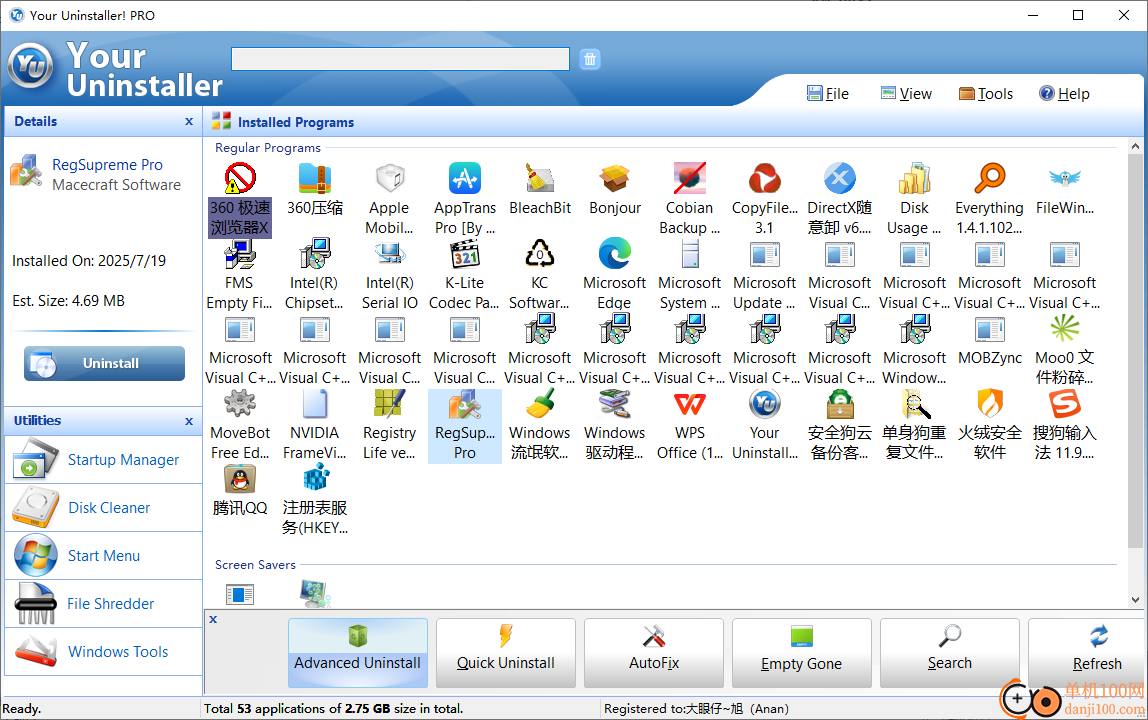
Task: Select the 安全狗云备份 program icon
Action: (840, 404)
